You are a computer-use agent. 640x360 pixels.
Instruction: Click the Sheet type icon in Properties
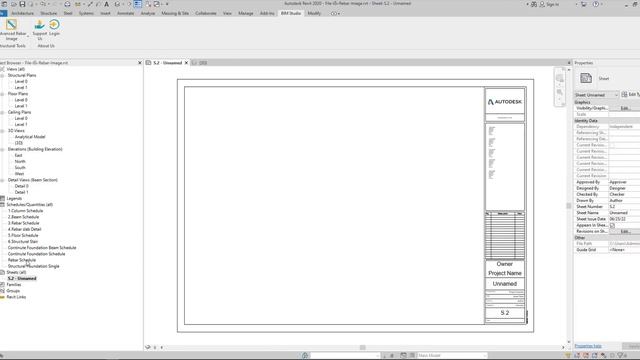click(586, 78)
